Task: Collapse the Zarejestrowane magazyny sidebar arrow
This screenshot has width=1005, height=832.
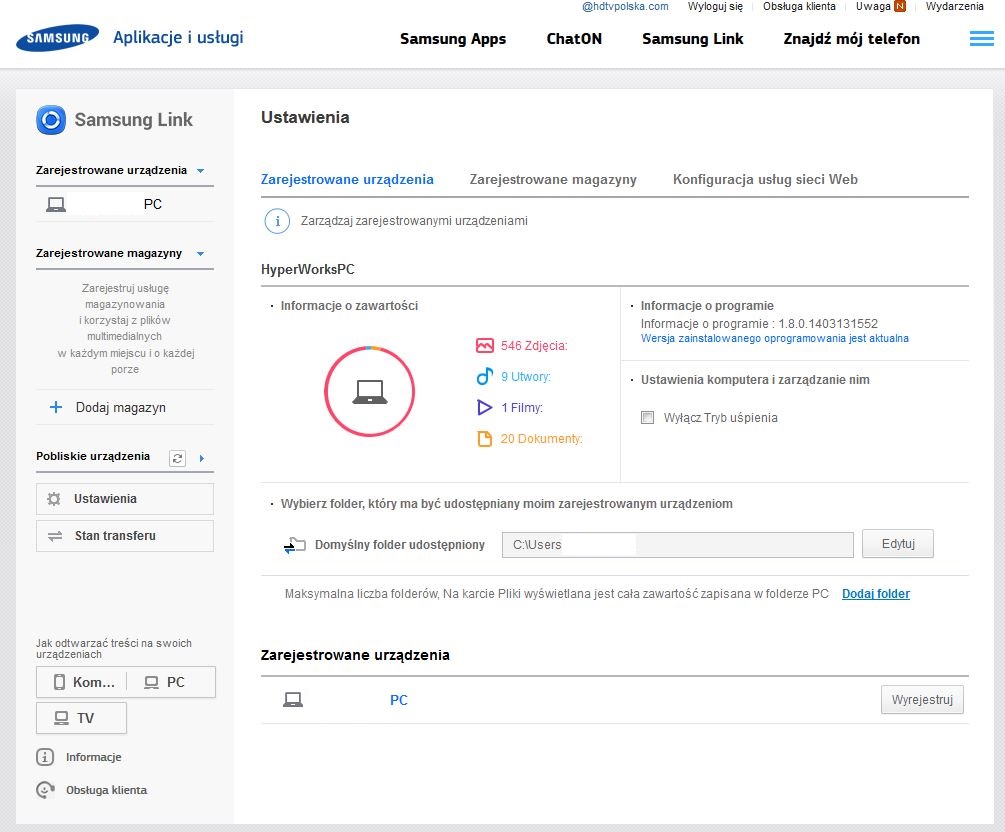Action: tap(200, 254)
